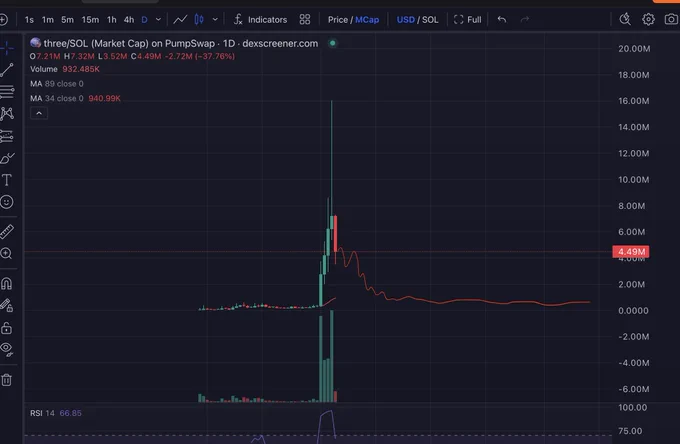The image size is (680, 444).
Task: Take a chart snapshot with camera
Action: [671, 19]
